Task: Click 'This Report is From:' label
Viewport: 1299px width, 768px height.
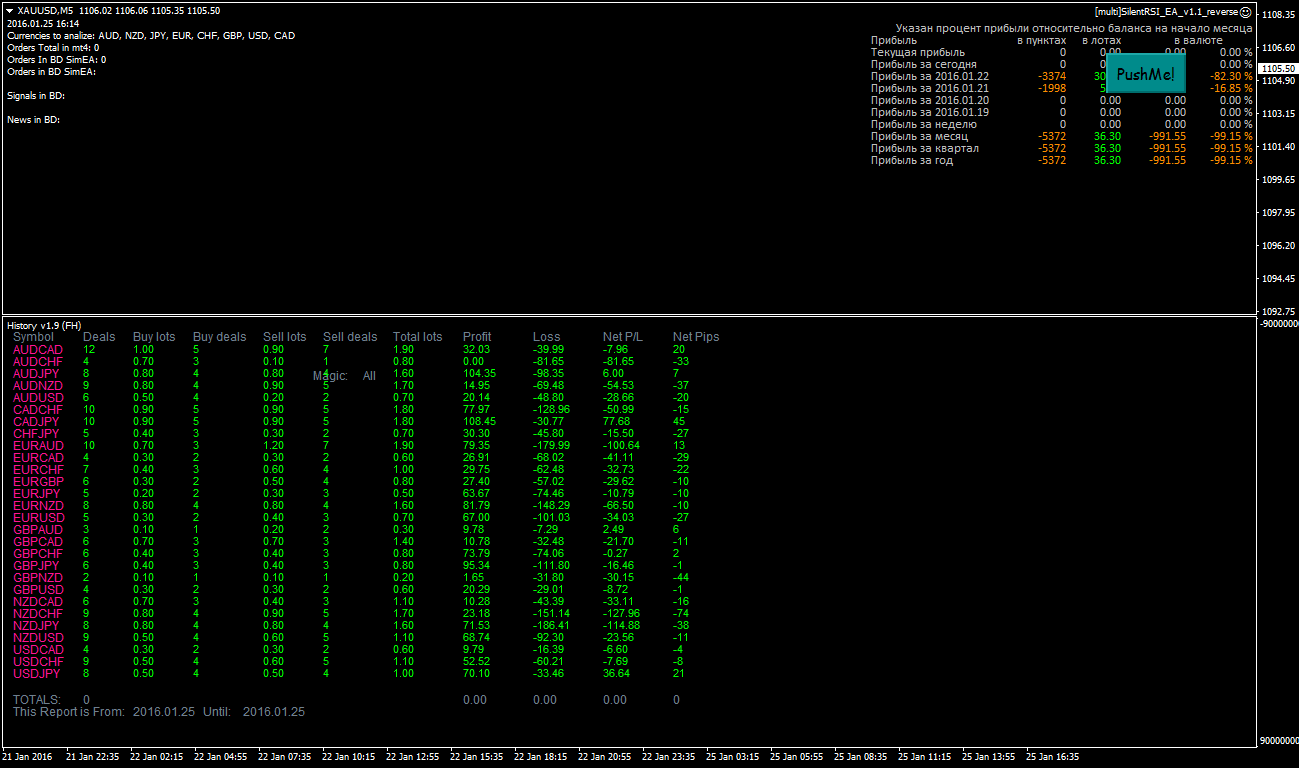Action: (69, 711)
